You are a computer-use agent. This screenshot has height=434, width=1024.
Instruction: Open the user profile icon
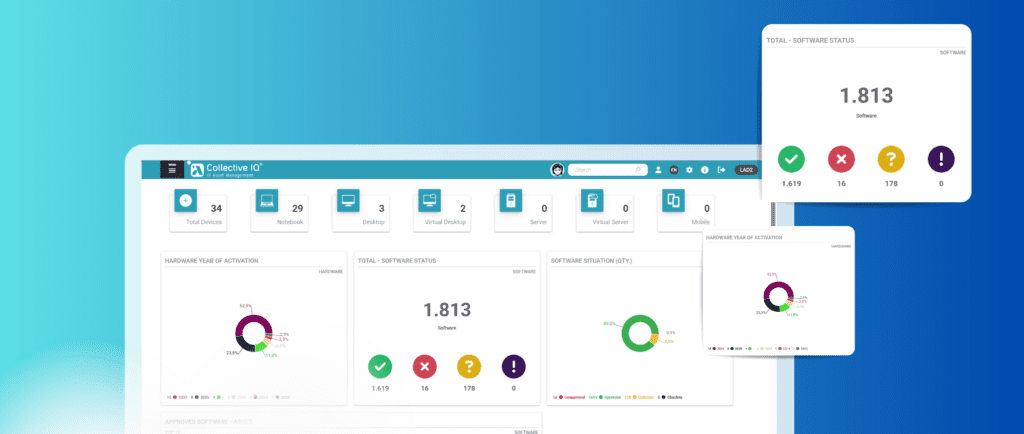(658, 170)
